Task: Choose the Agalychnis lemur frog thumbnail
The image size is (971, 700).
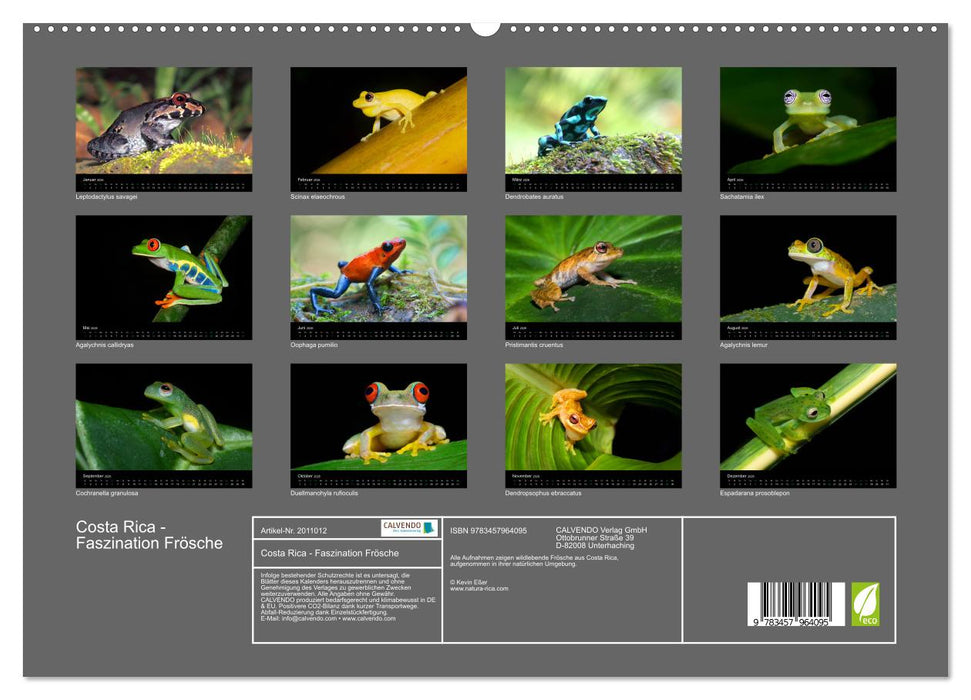Action: pyautogui.click(x=808, y=270)
